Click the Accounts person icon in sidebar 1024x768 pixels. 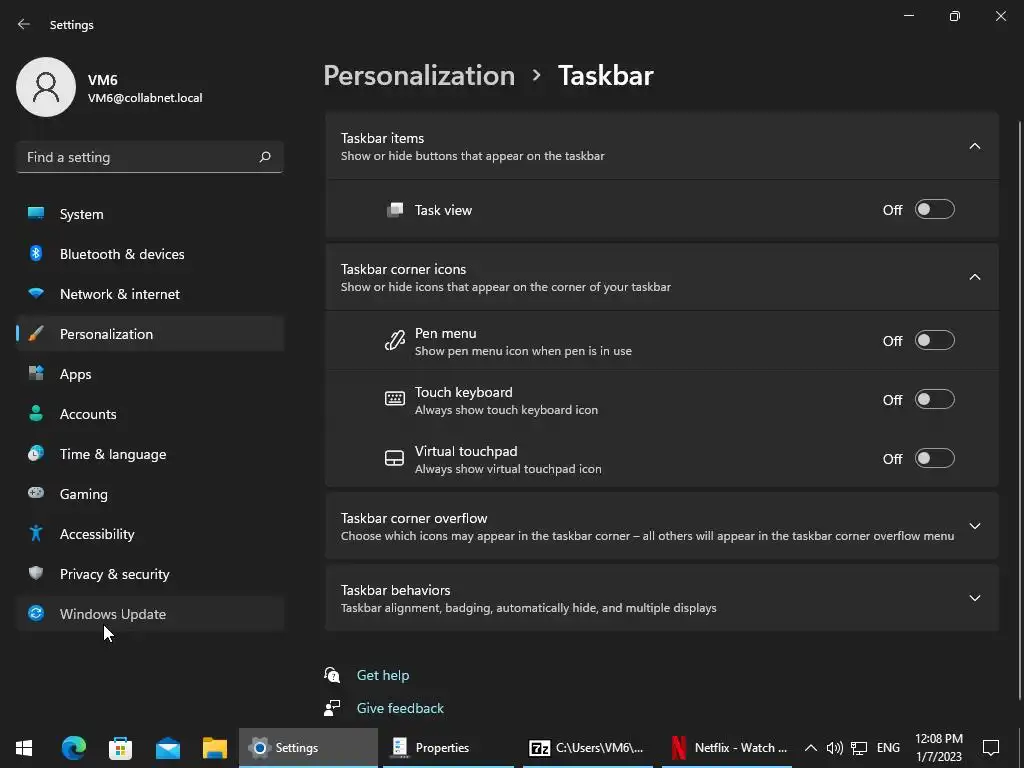click(36, 413)
